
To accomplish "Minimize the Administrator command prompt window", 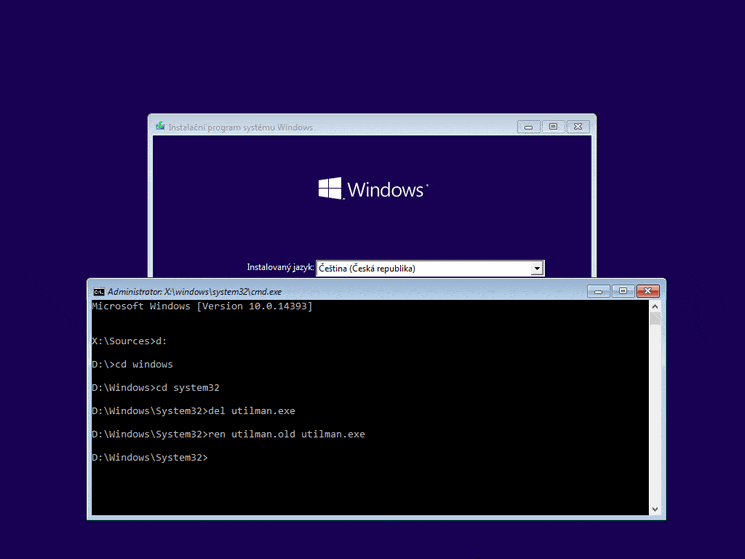I will pyautogui.click(x=598, y=291).
